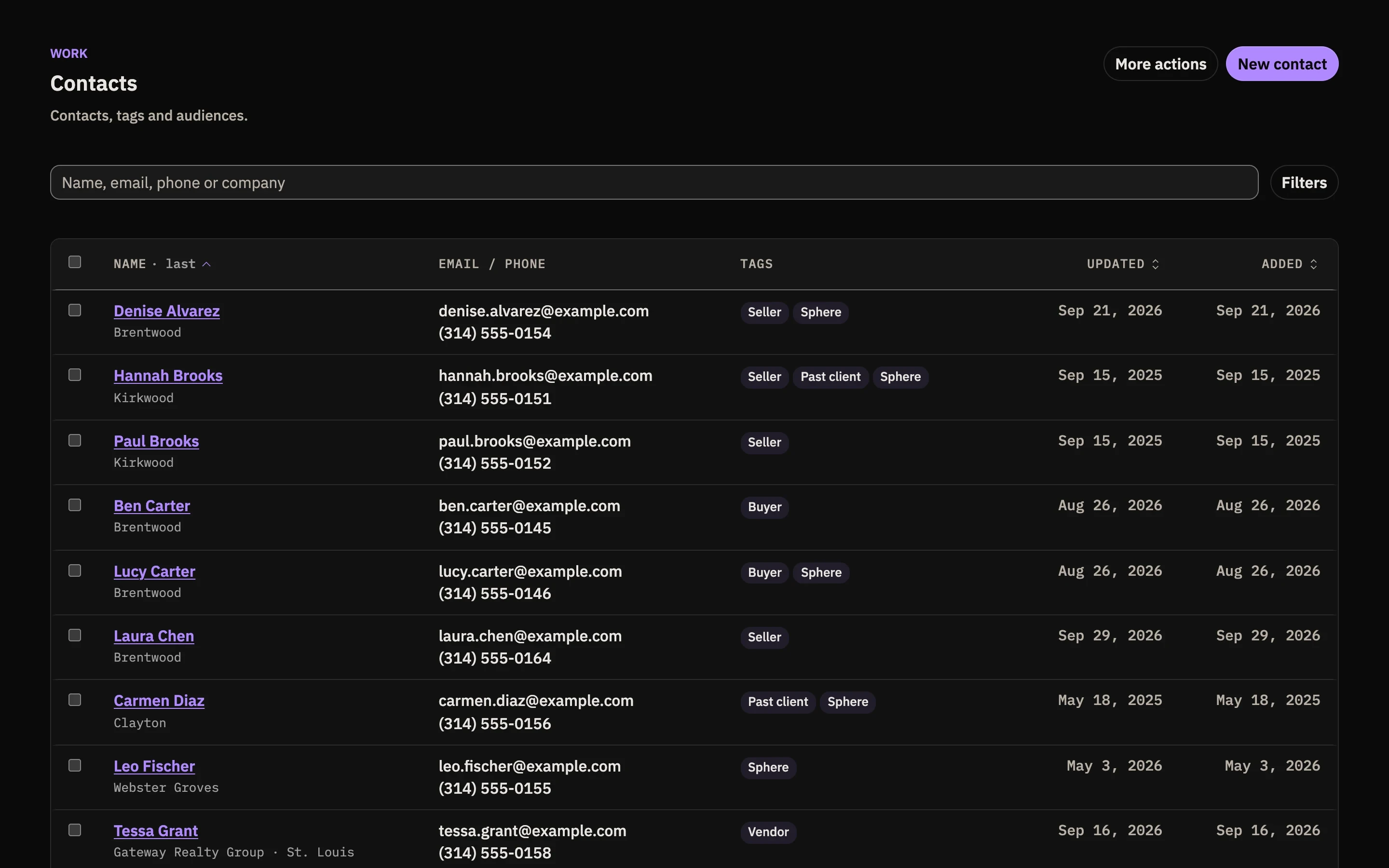This screenshot has height=868, width=1389.
Task: Open Tessa Grant contact link
Action: click(156, 831)
